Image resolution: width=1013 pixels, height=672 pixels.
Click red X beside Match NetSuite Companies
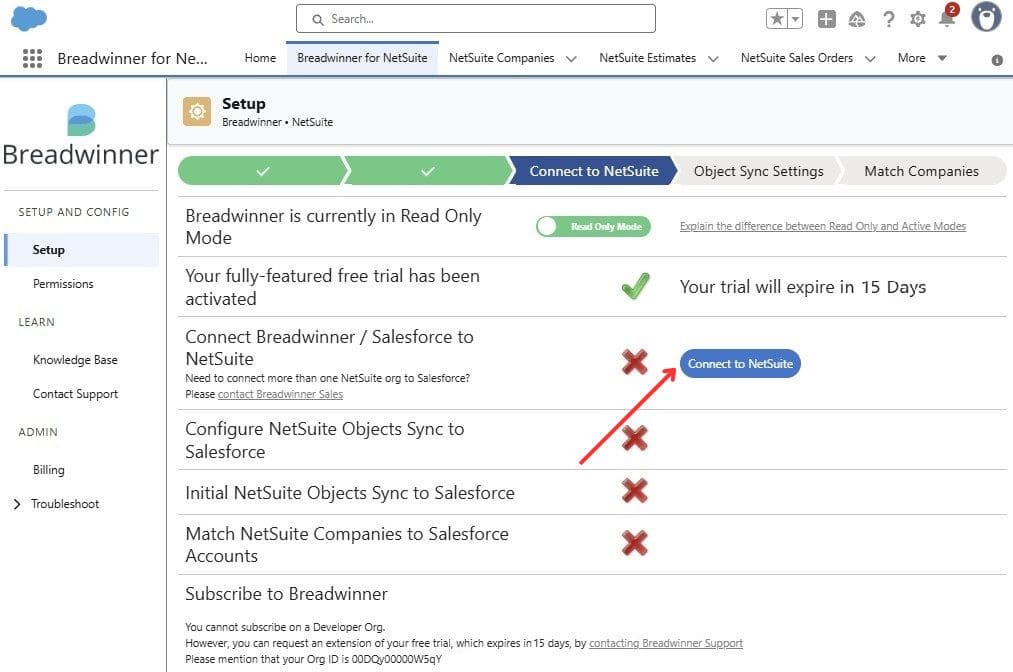[634, 543]
